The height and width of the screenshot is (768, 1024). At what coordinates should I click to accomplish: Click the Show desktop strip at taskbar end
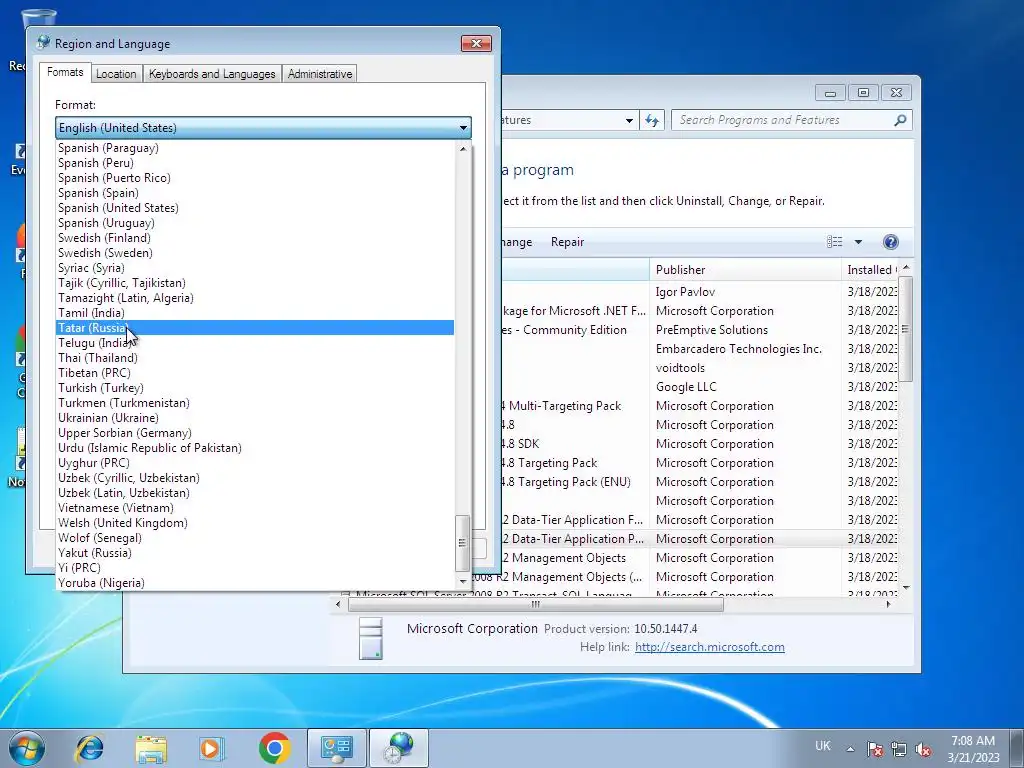(1018, 748)
